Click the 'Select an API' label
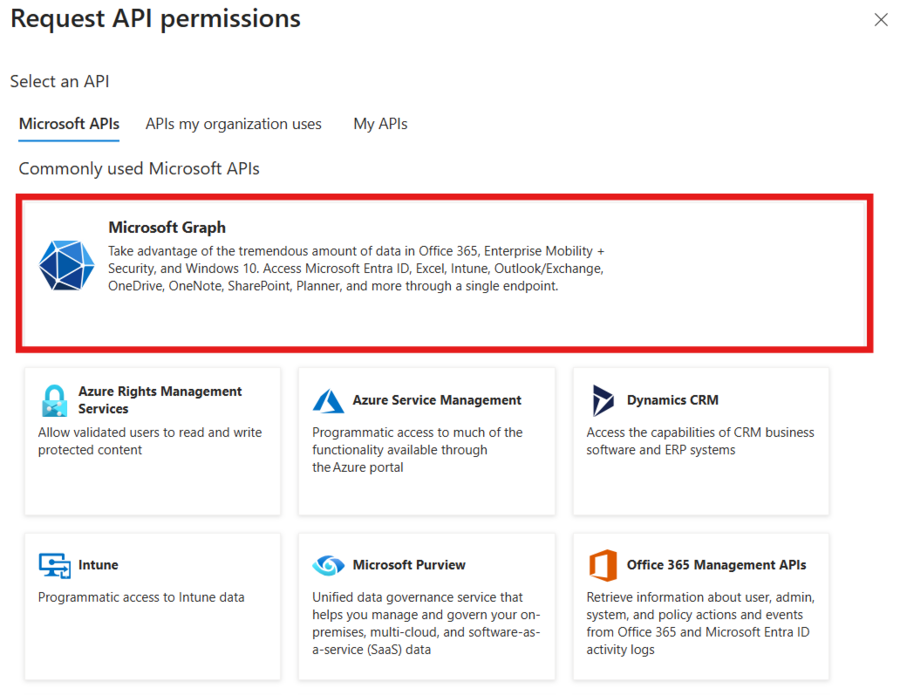This screenshot has height=695, width=900. coord(60,81)
